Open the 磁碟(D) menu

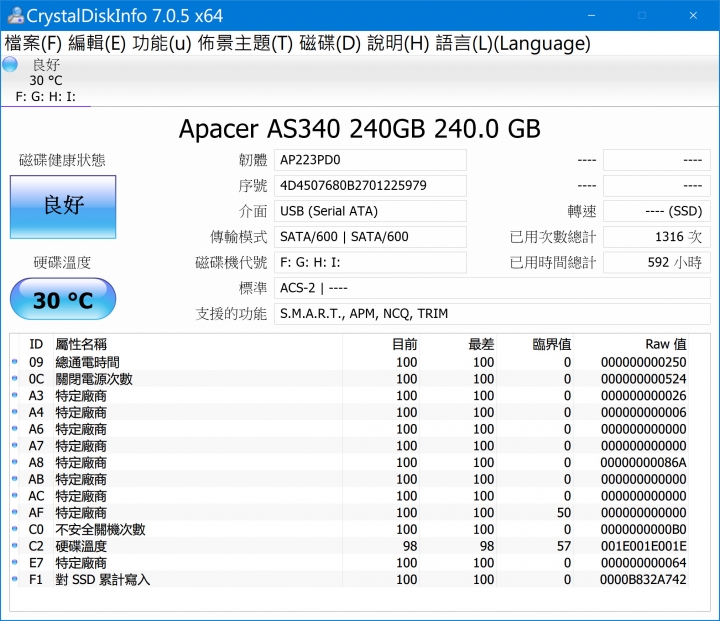330,44
